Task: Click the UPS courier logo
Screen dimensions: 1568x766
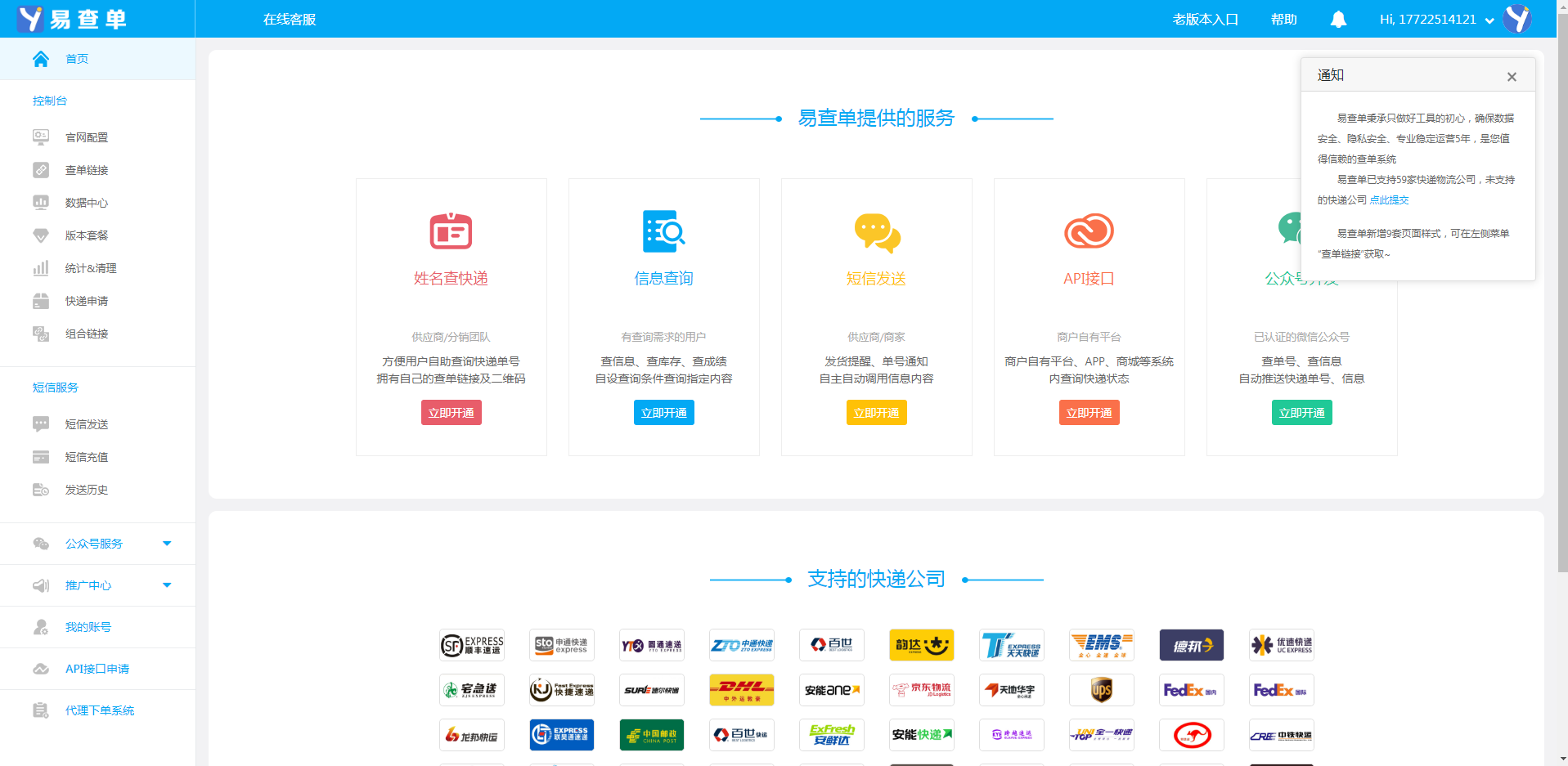Action: click(x=1101, y=690)
